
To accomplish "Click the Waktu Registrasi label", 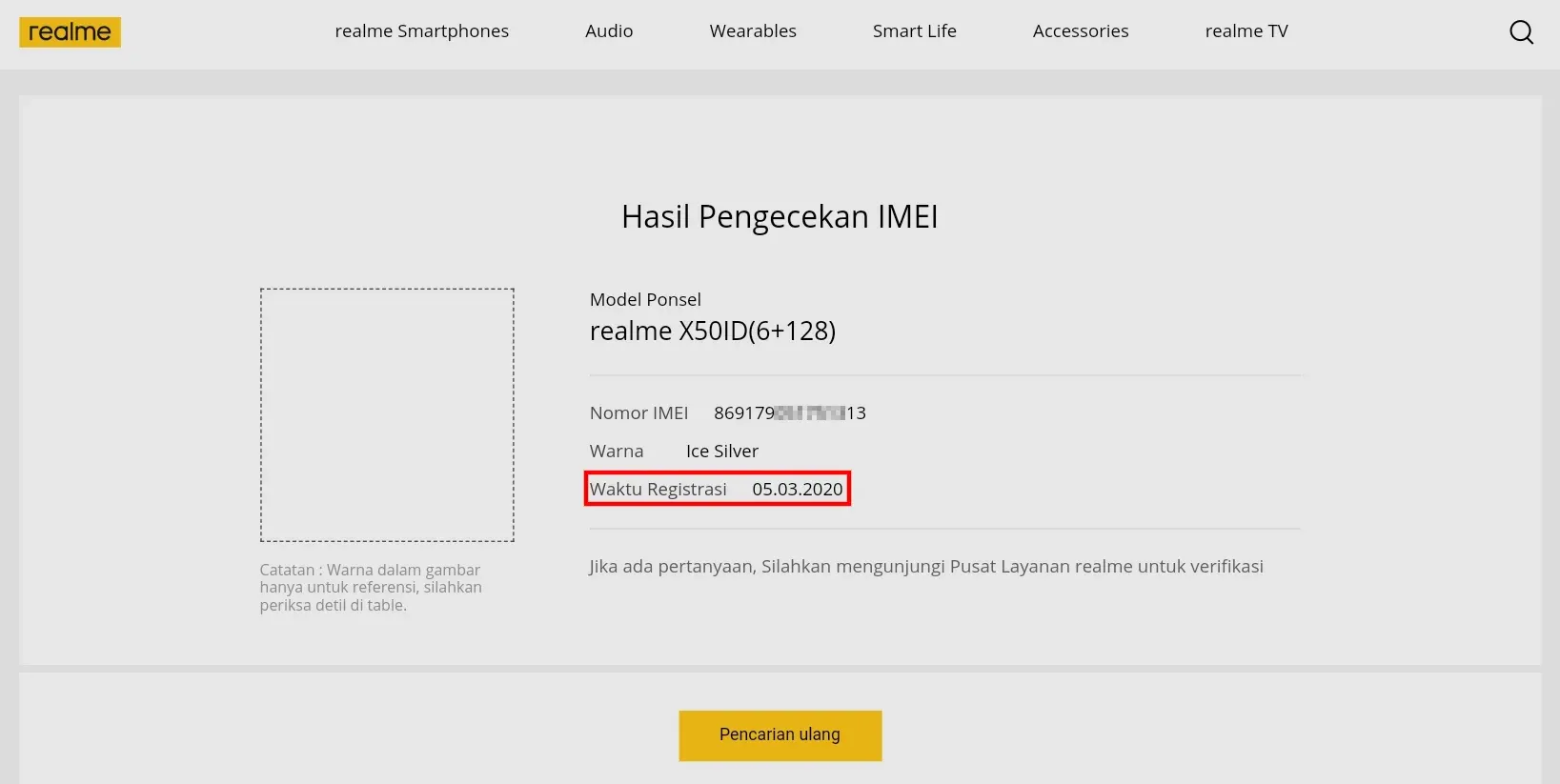I will coord(658,490).
